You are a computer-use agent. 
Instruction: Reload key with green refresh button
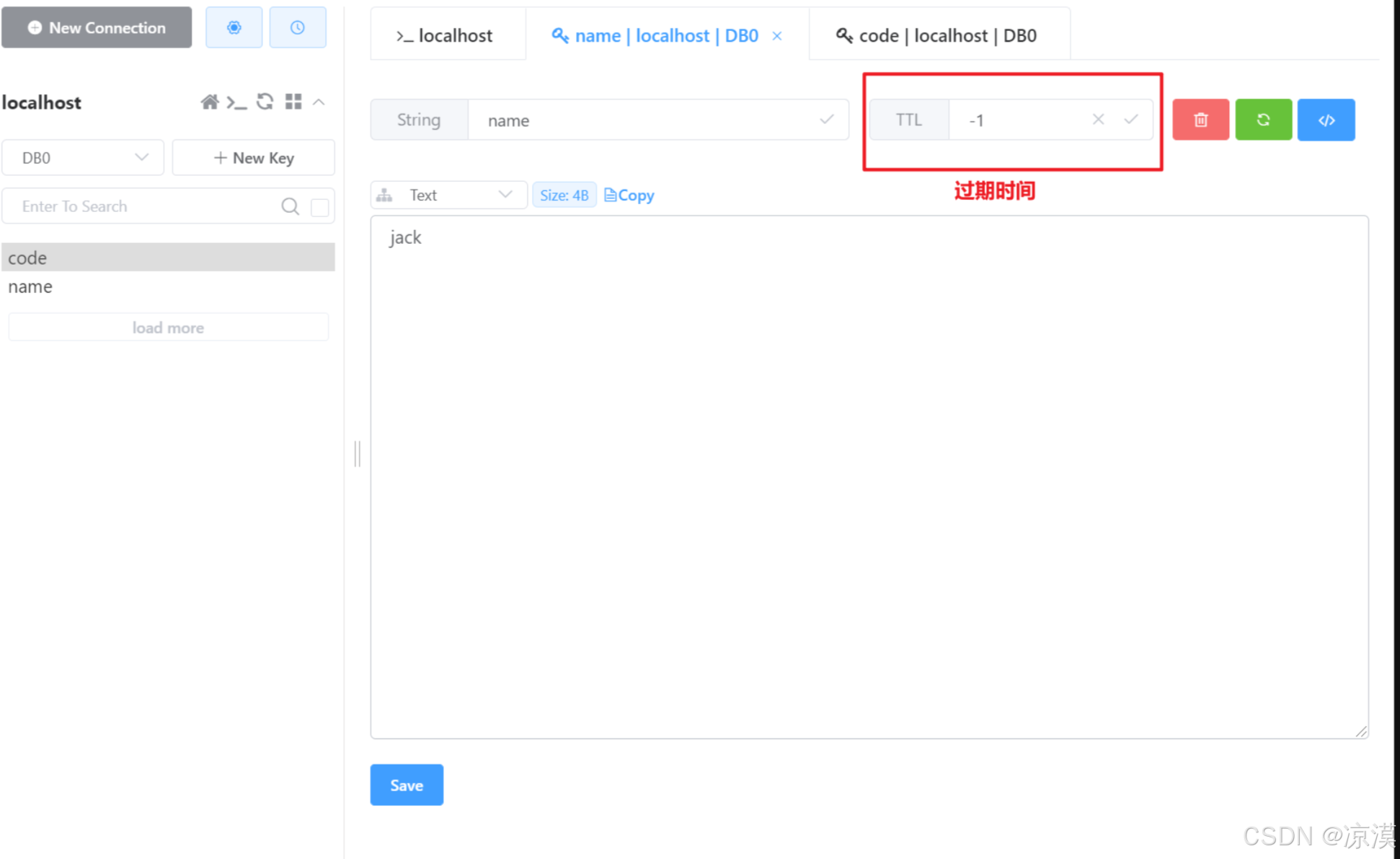point(1263,120)
